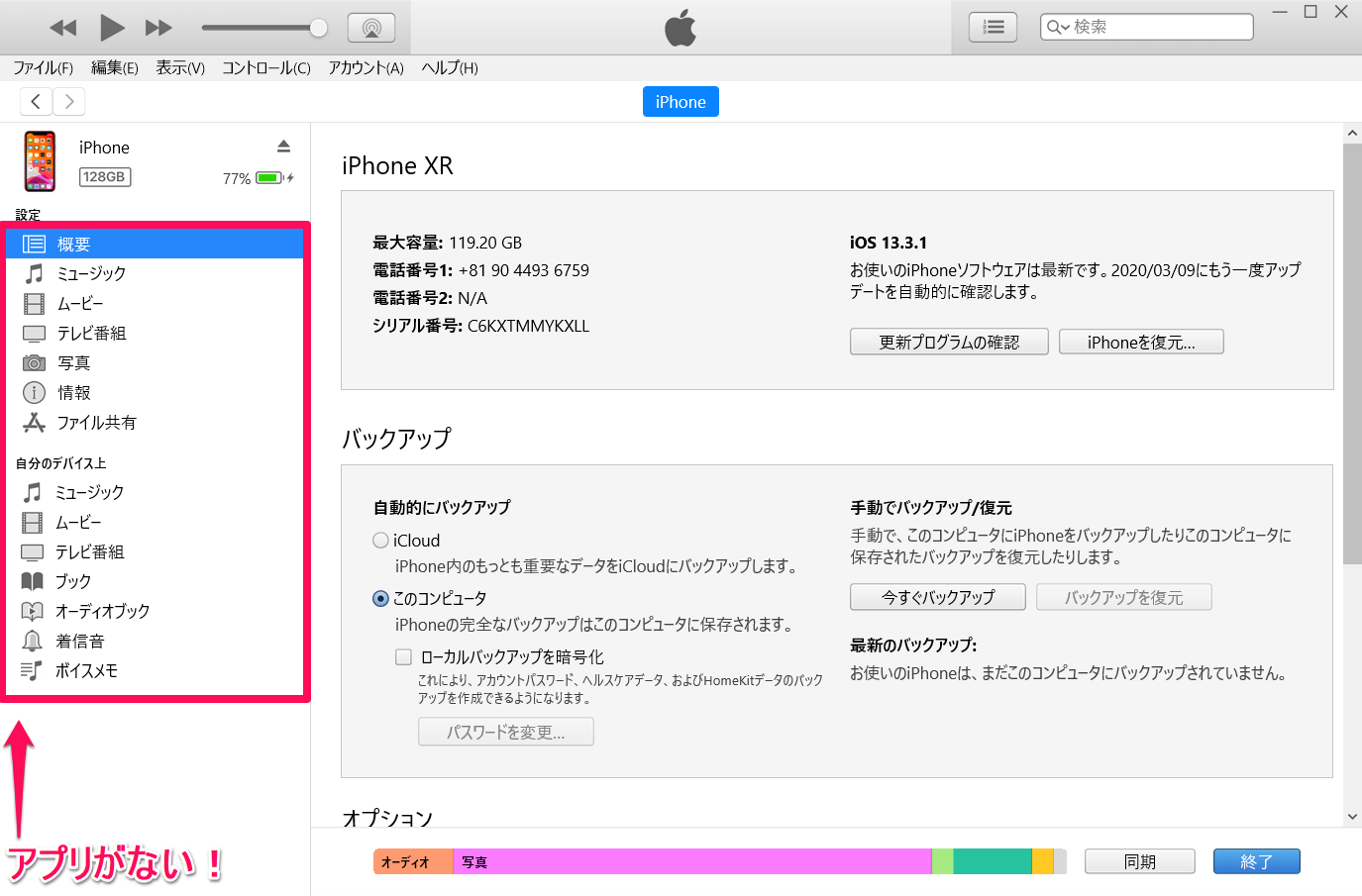
Task: Select 概要 in settings sidebar
Action: point(154,244)
